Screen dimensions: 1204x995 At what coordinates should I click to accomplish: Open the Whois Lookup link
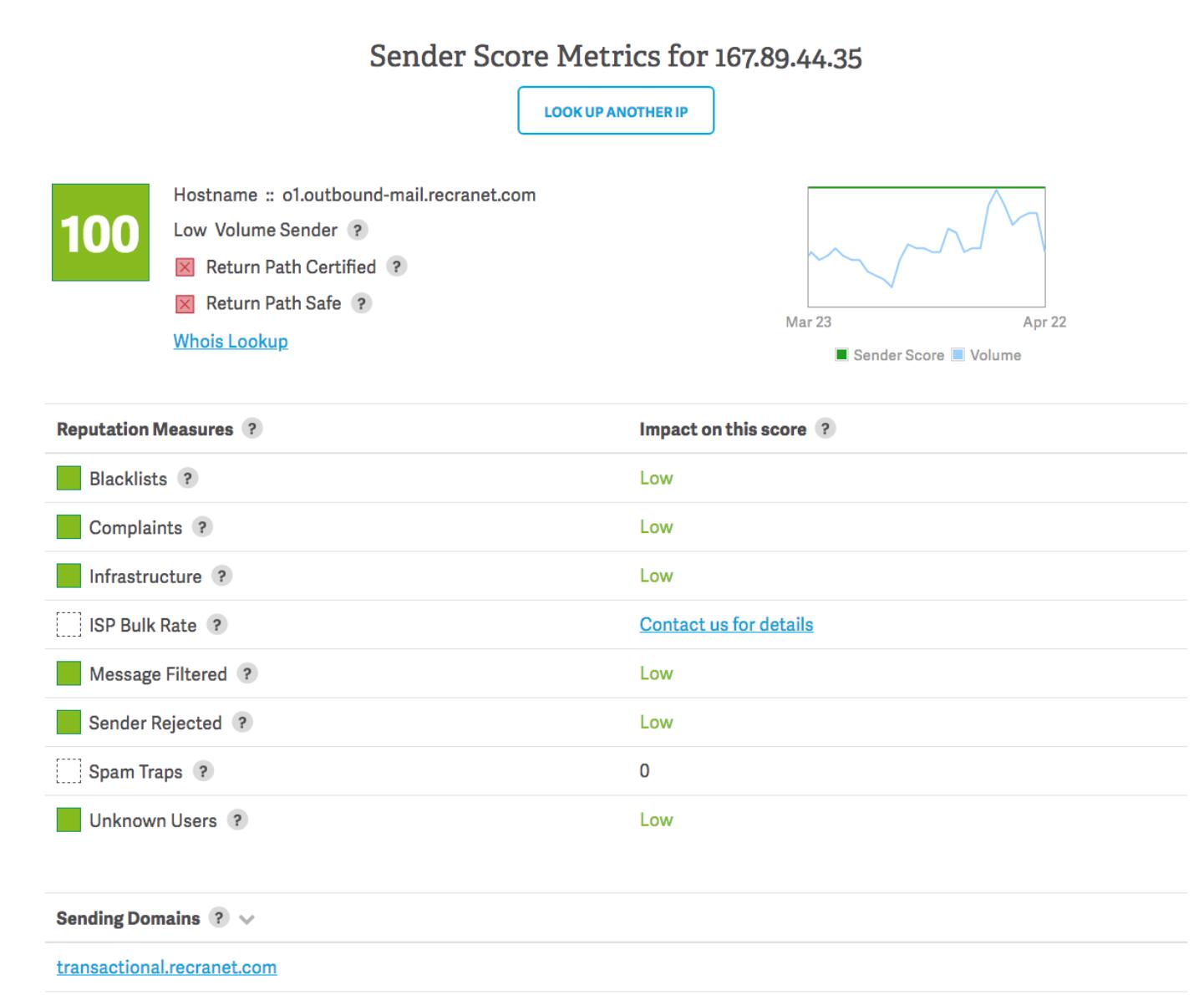(x=231, y=341)
